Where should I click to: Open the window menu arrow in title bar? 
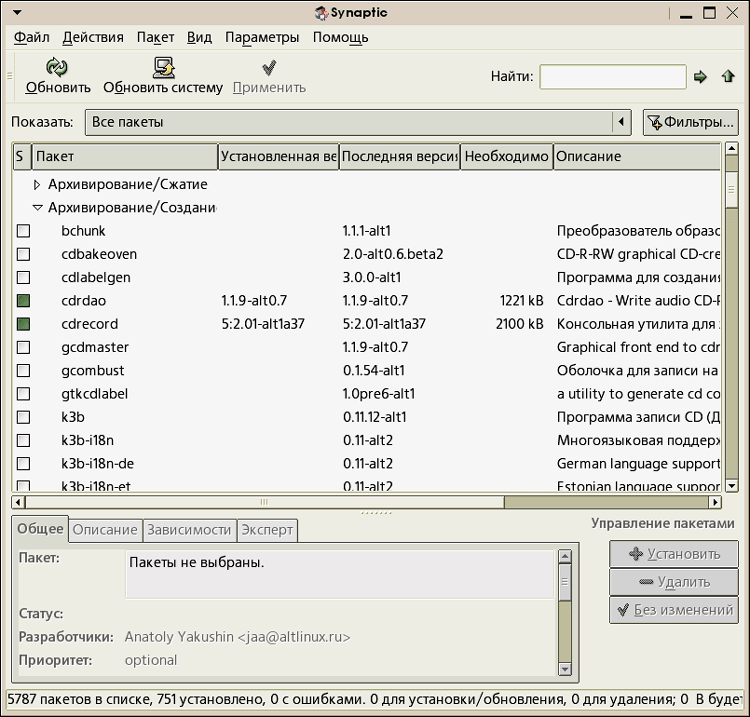17,12
